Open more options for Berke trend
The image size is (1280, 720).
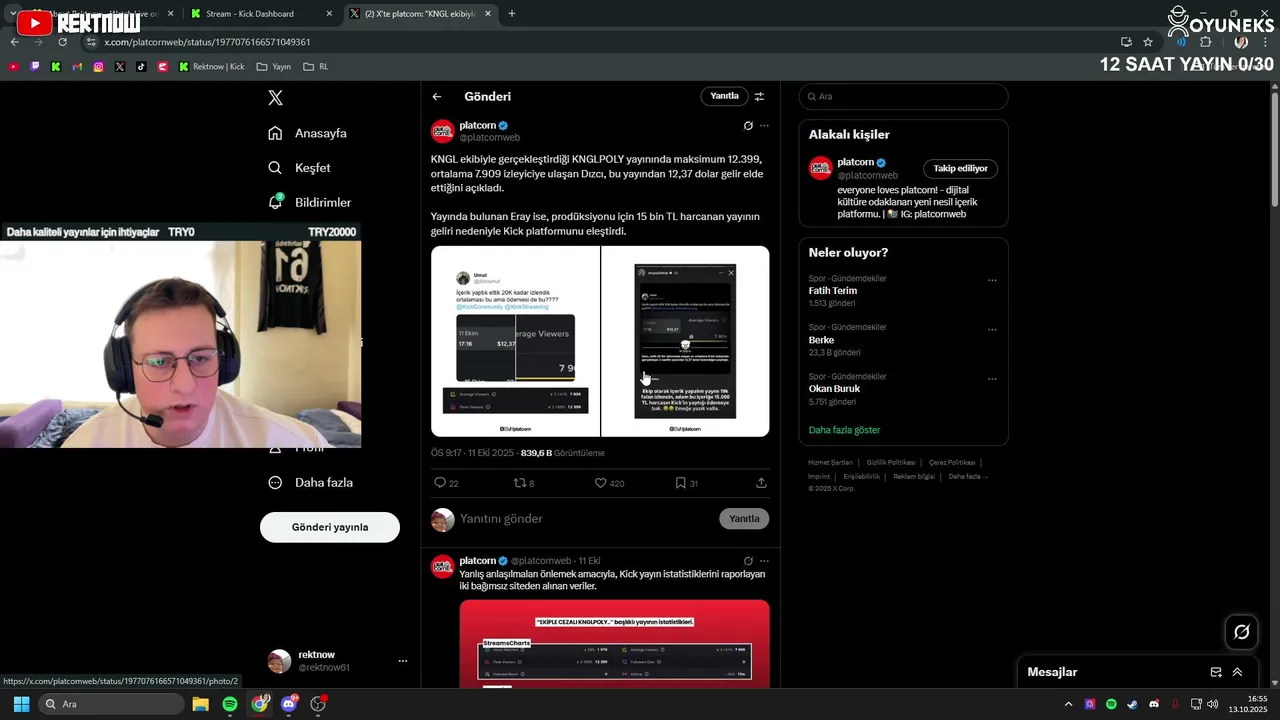(992, 330)
